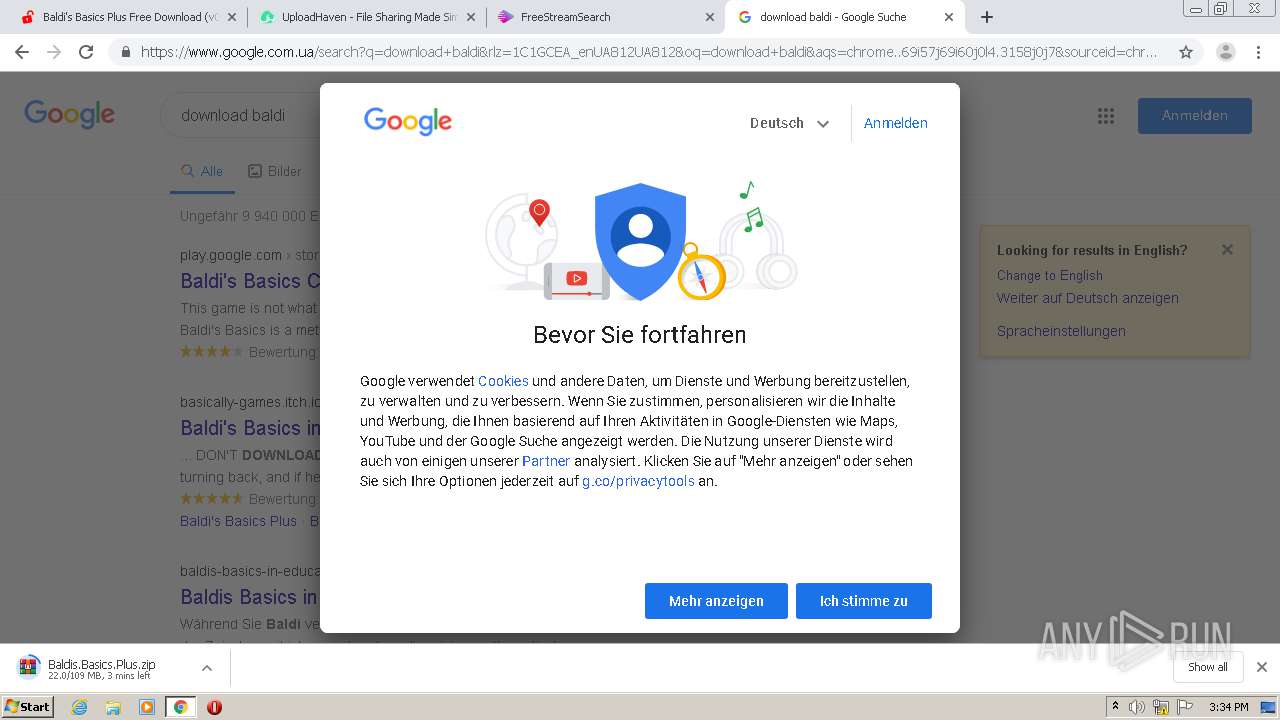The width and height of the screenshot is (1280, 720).
Task: Click the browser back arrow
Action: (22, 52)
